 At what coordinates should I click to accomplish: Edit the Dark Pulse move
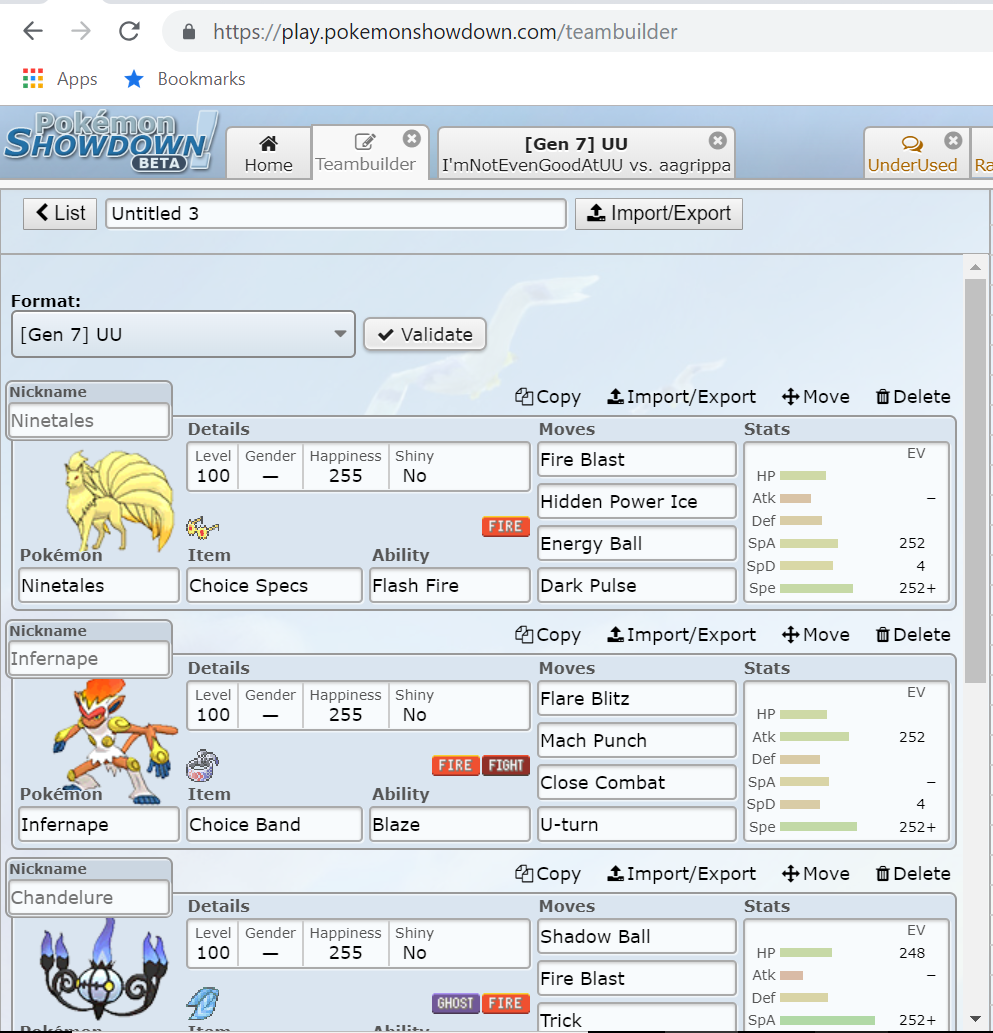[637, 585]
